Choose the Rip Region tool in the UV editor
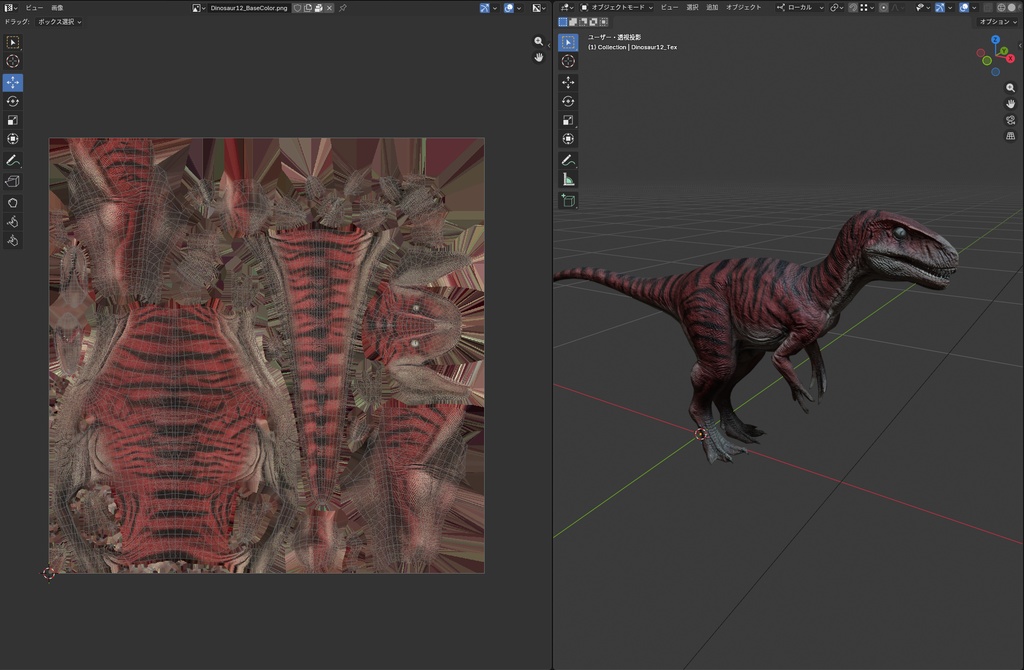This screenshot has height=670, width=1024. click(x=12, y=182)
